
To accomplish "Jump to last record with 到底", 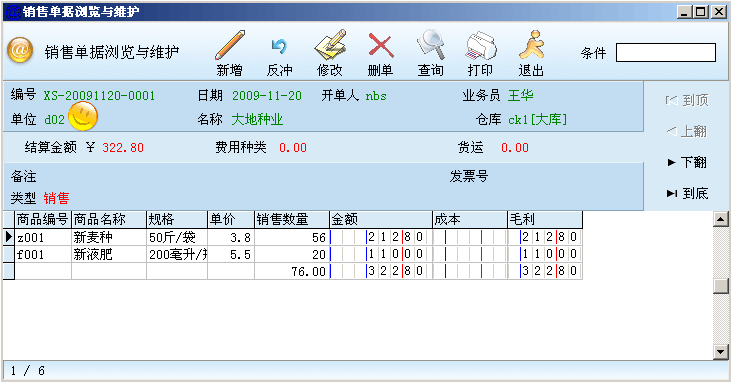I will 687,193.
